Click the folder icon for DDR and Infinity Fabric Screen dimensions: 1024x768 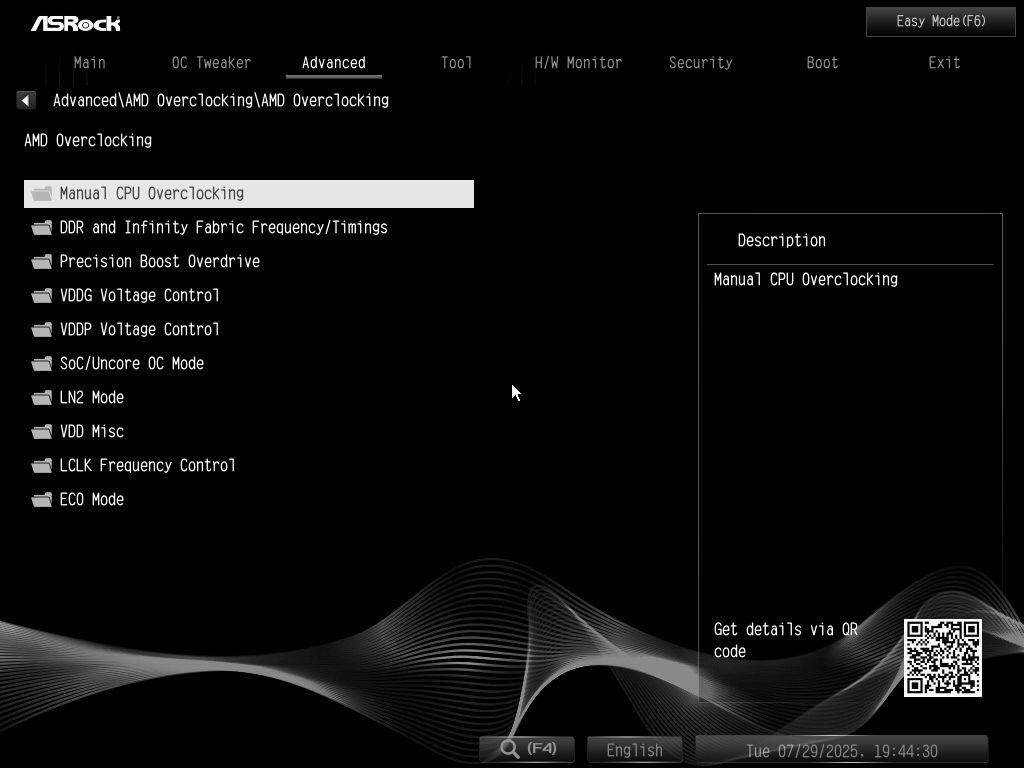coord(42,227)
